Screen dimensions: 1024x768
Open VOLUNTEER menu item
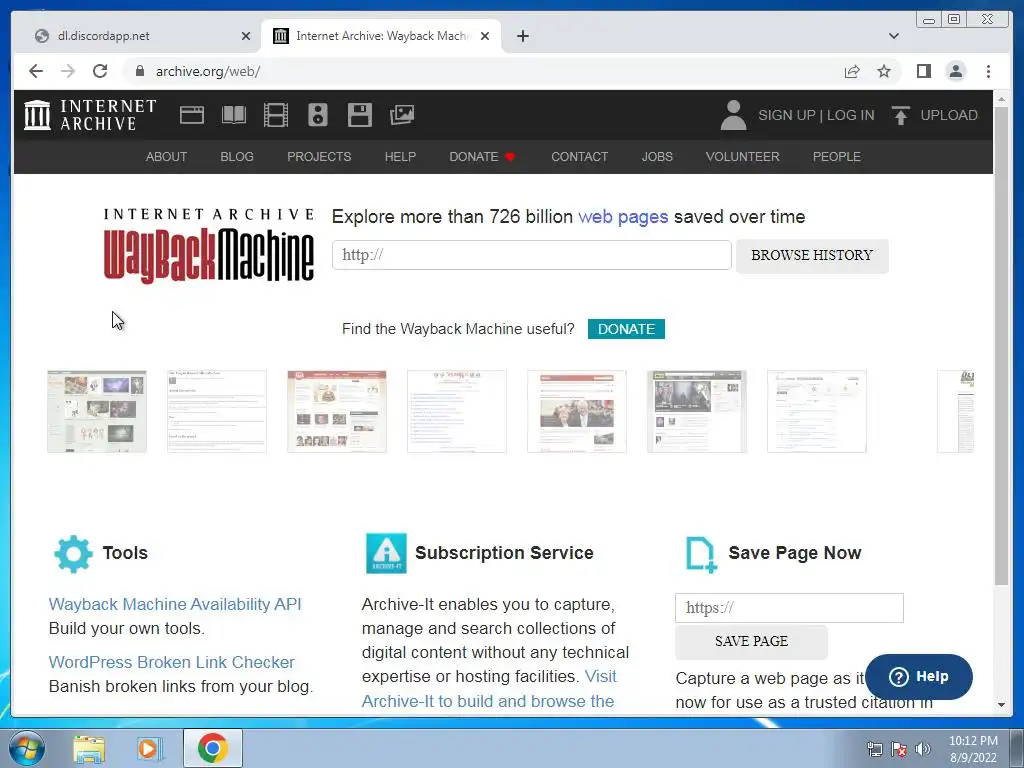743,157
